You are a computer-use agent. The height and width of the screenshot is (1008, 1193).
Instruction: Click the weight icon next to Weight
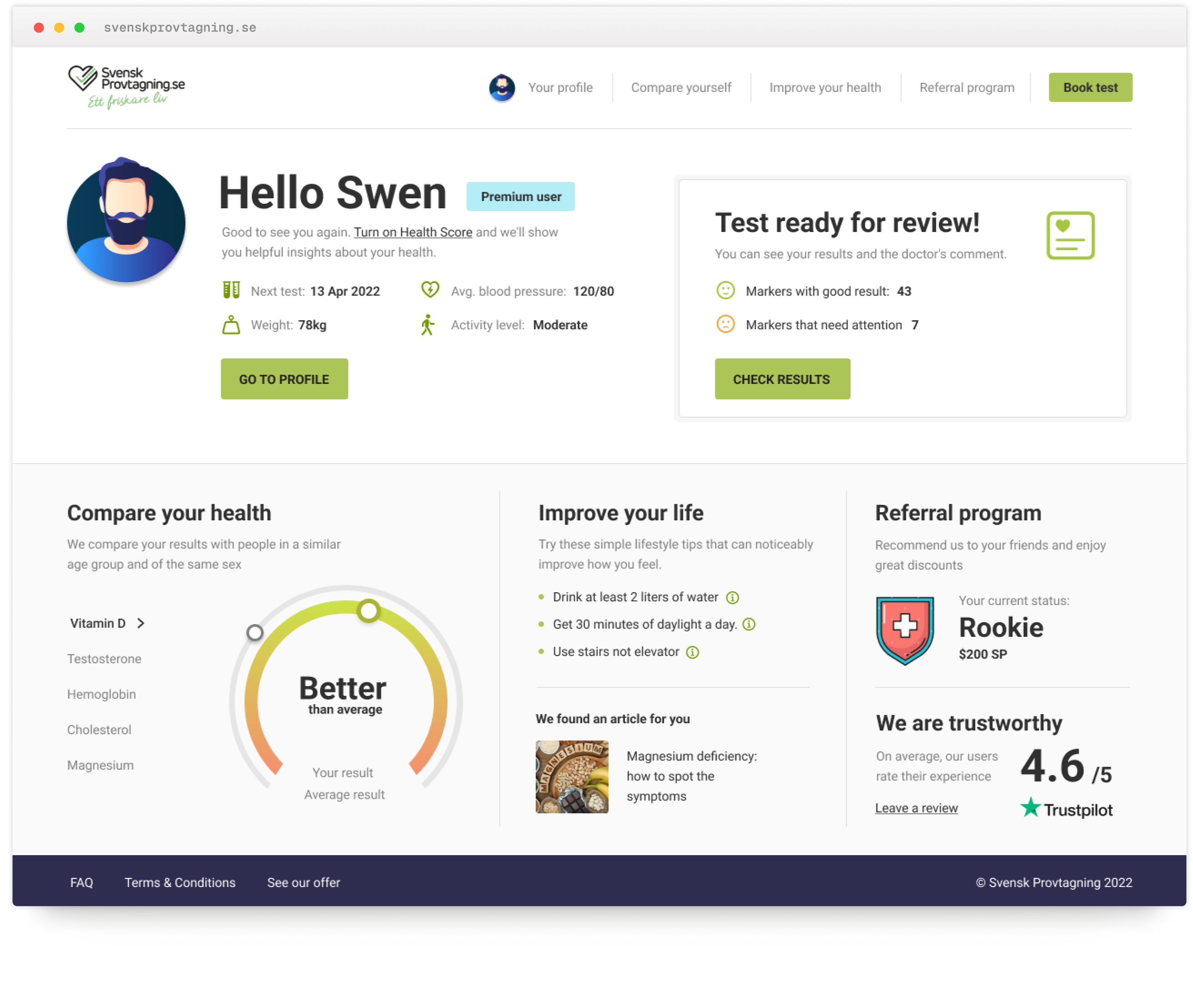click(x=231, y=324)
